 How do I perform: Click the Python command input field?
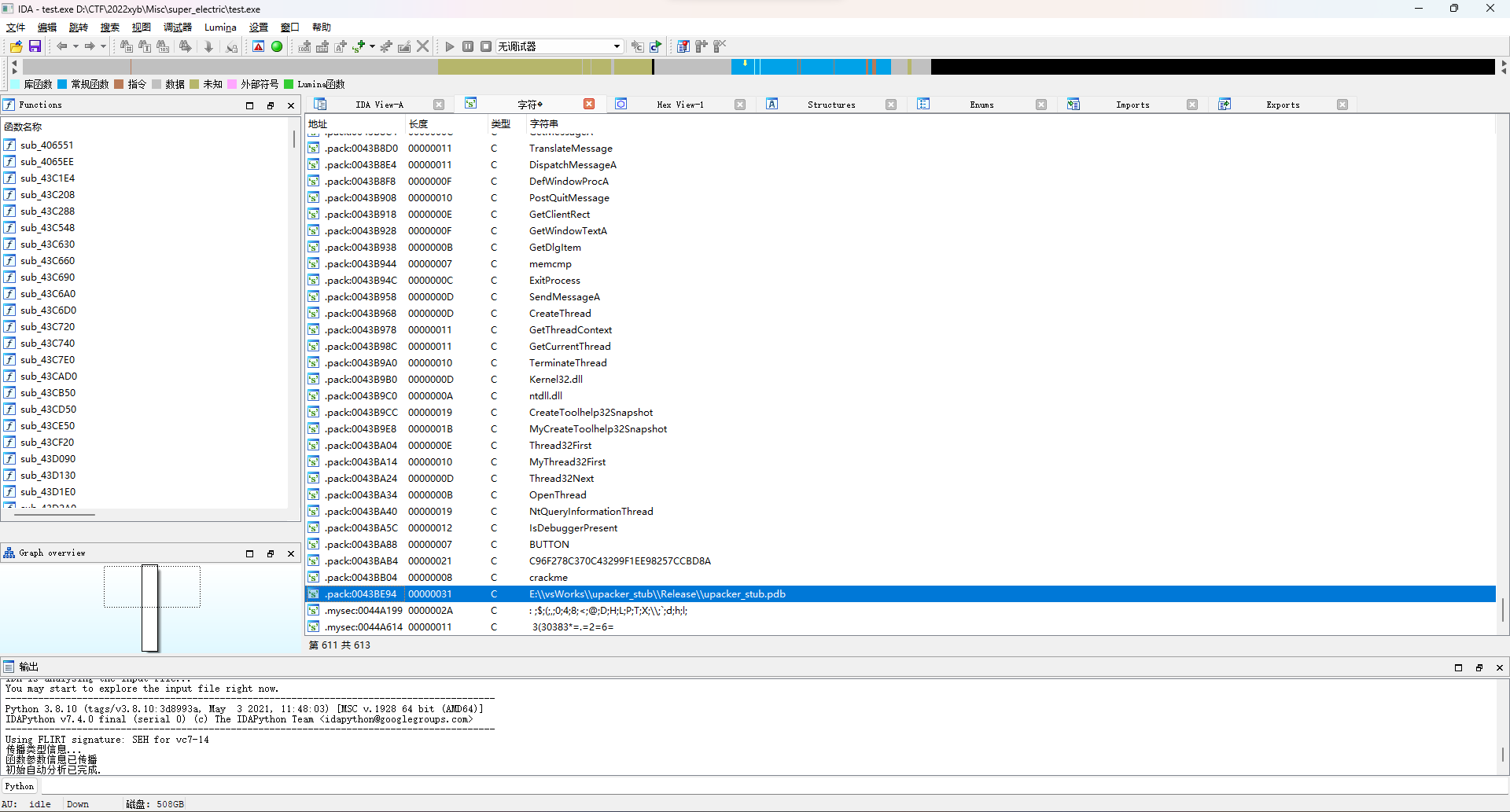[774, 786]
